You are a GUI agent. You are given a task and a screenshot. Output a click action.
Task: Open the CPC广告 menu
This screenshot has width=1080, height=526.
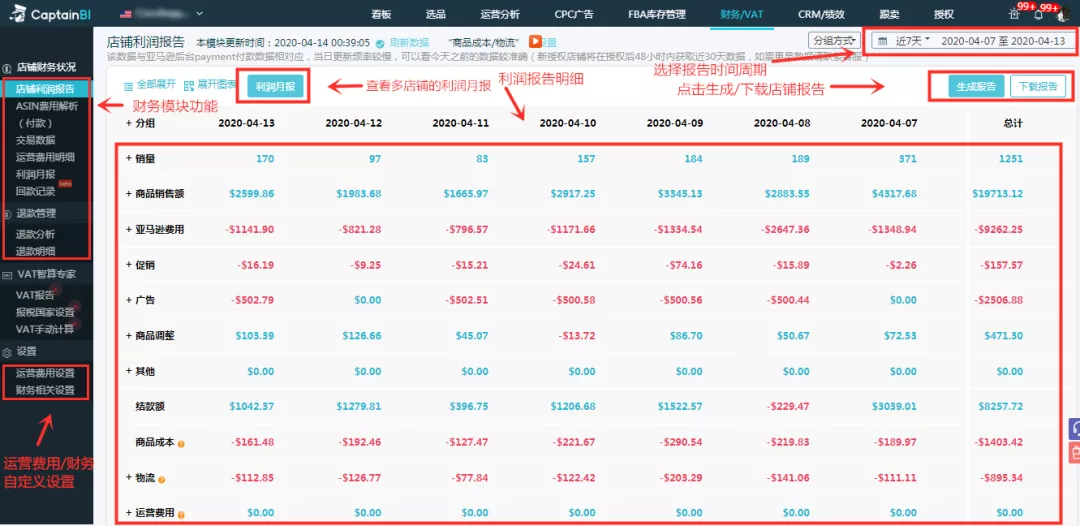point(574,14)
